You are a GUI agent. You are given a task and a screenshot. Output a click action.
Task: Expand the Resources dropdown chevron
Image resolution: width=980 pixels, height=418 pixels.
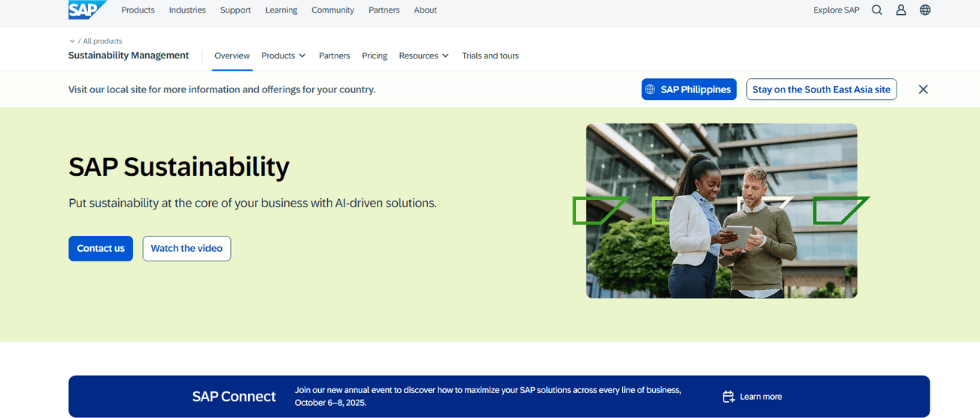pyautogui.click(x=445, y=56)
